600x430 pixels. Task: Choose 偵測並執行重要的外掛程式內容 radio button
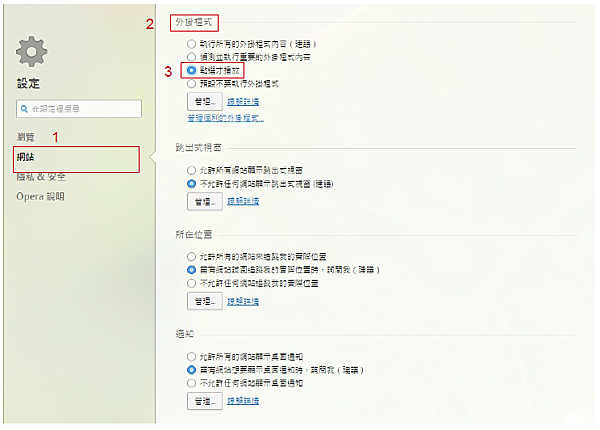tap(191, 57)
